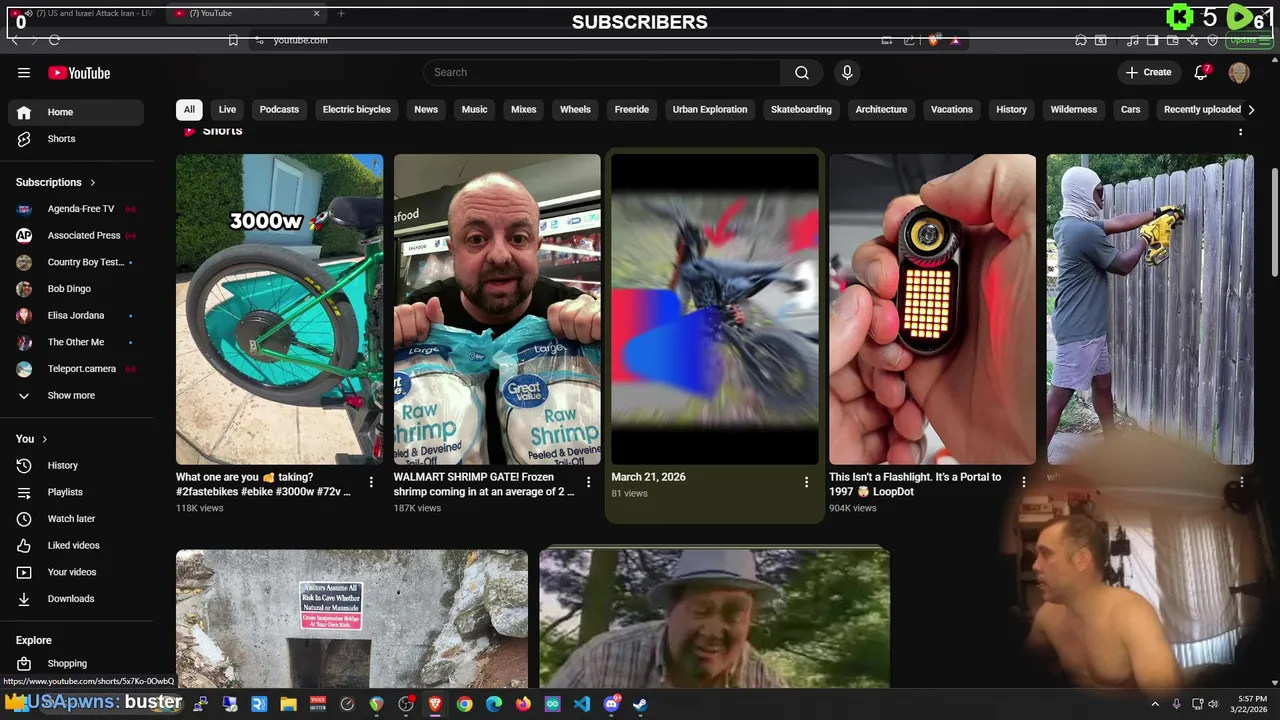Open Discord from the taskbar

tap(611, 704)
